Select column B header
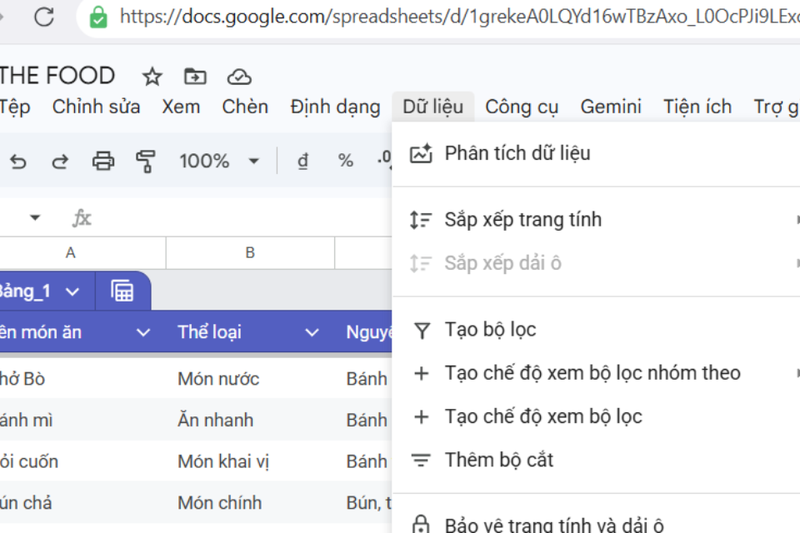Screen dimensions: 800x533 coord(250,252)
